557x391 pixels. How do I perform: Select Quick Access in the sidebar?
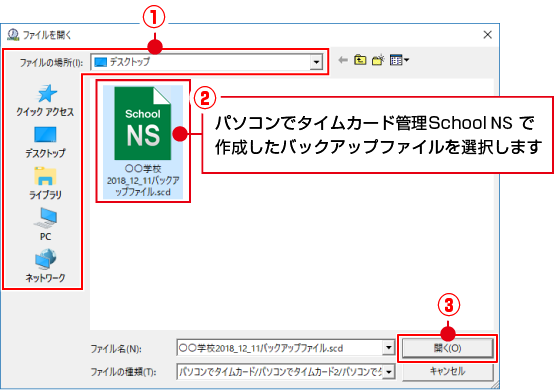45,101
